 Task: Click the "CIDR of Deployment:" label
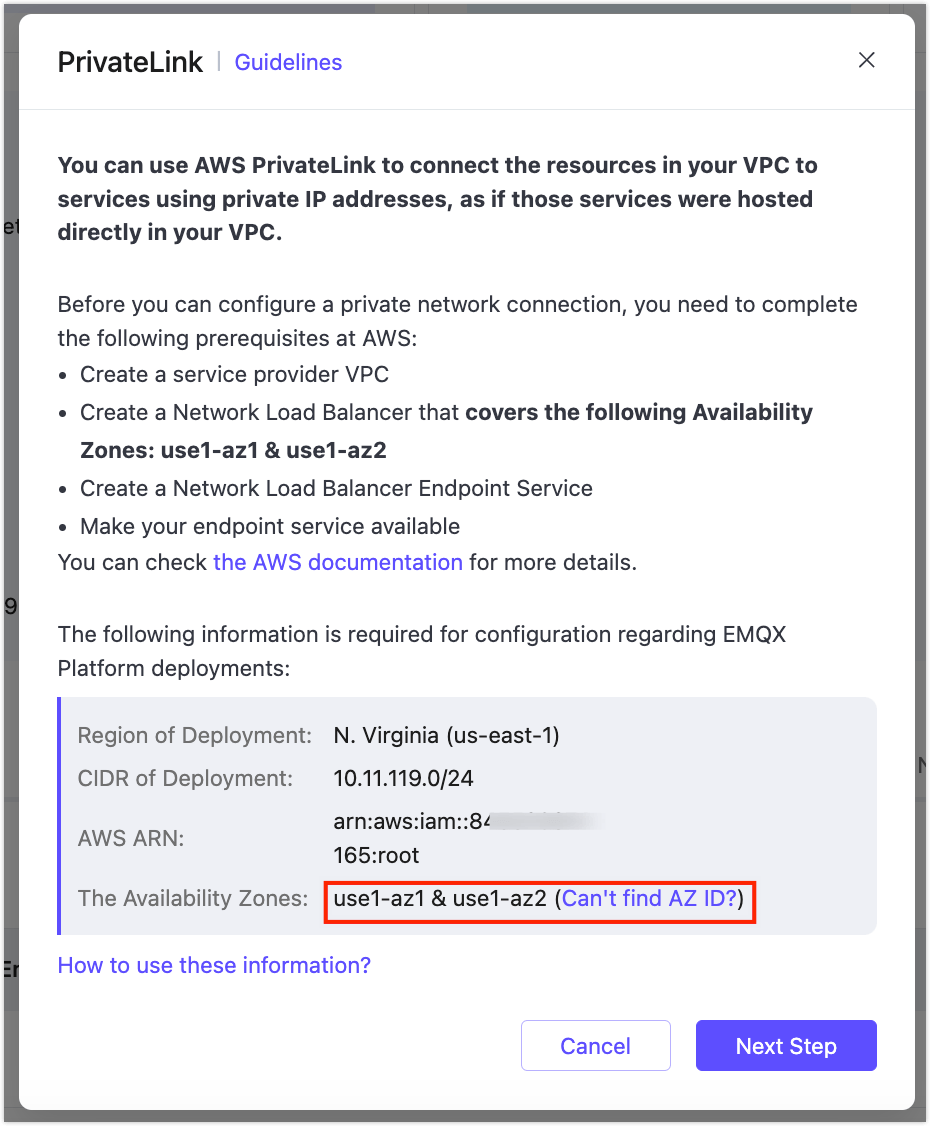coord(186,778)
